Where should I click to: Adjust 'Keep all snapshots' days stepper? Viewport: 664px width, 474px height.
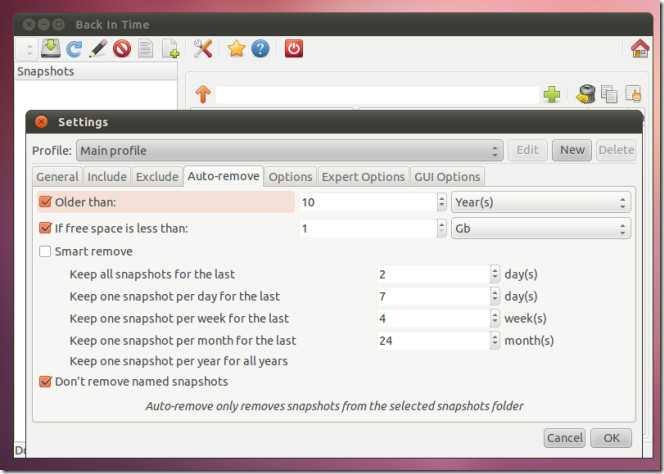[495, 274]
